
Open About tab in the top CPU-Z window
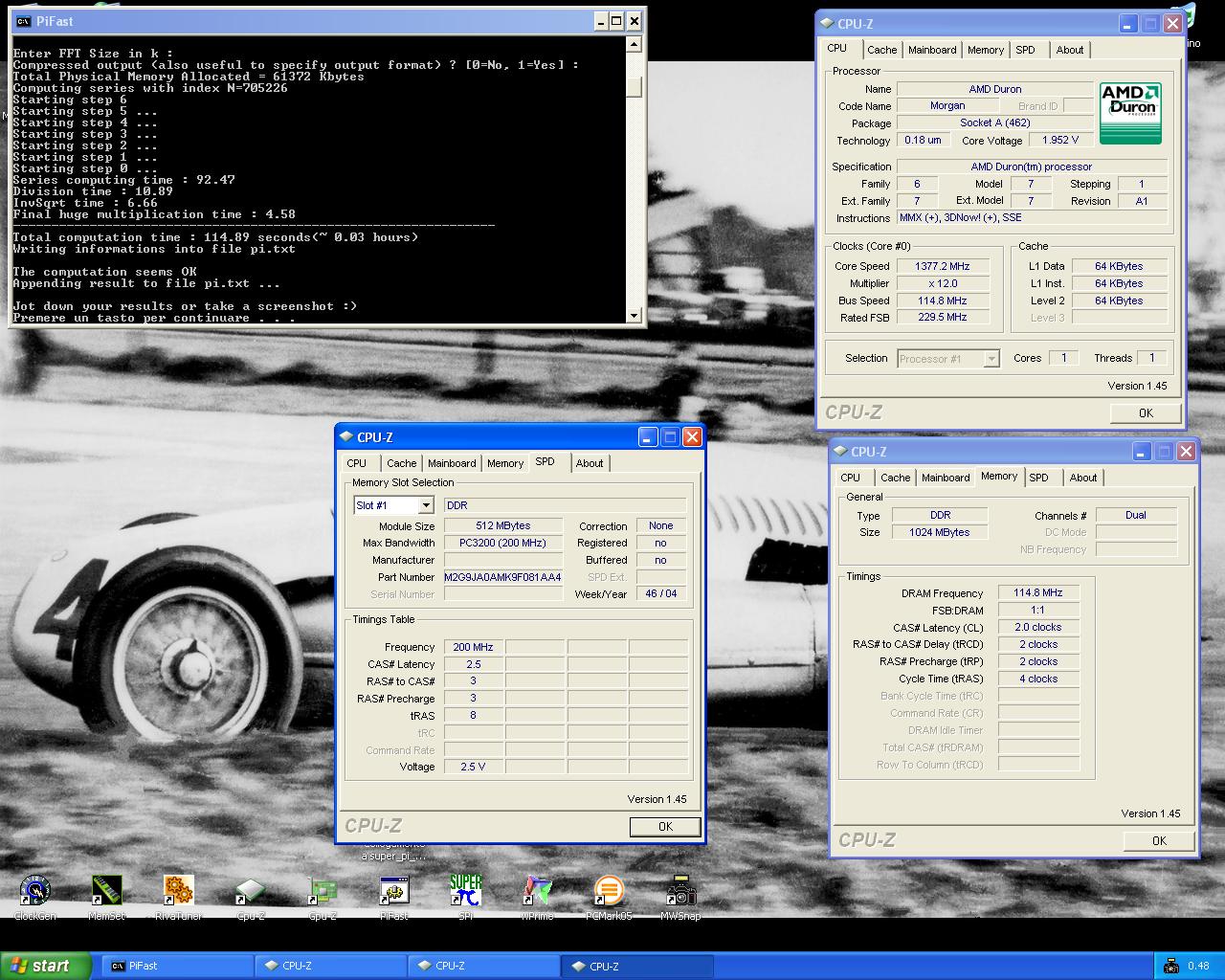[1070, 50]
